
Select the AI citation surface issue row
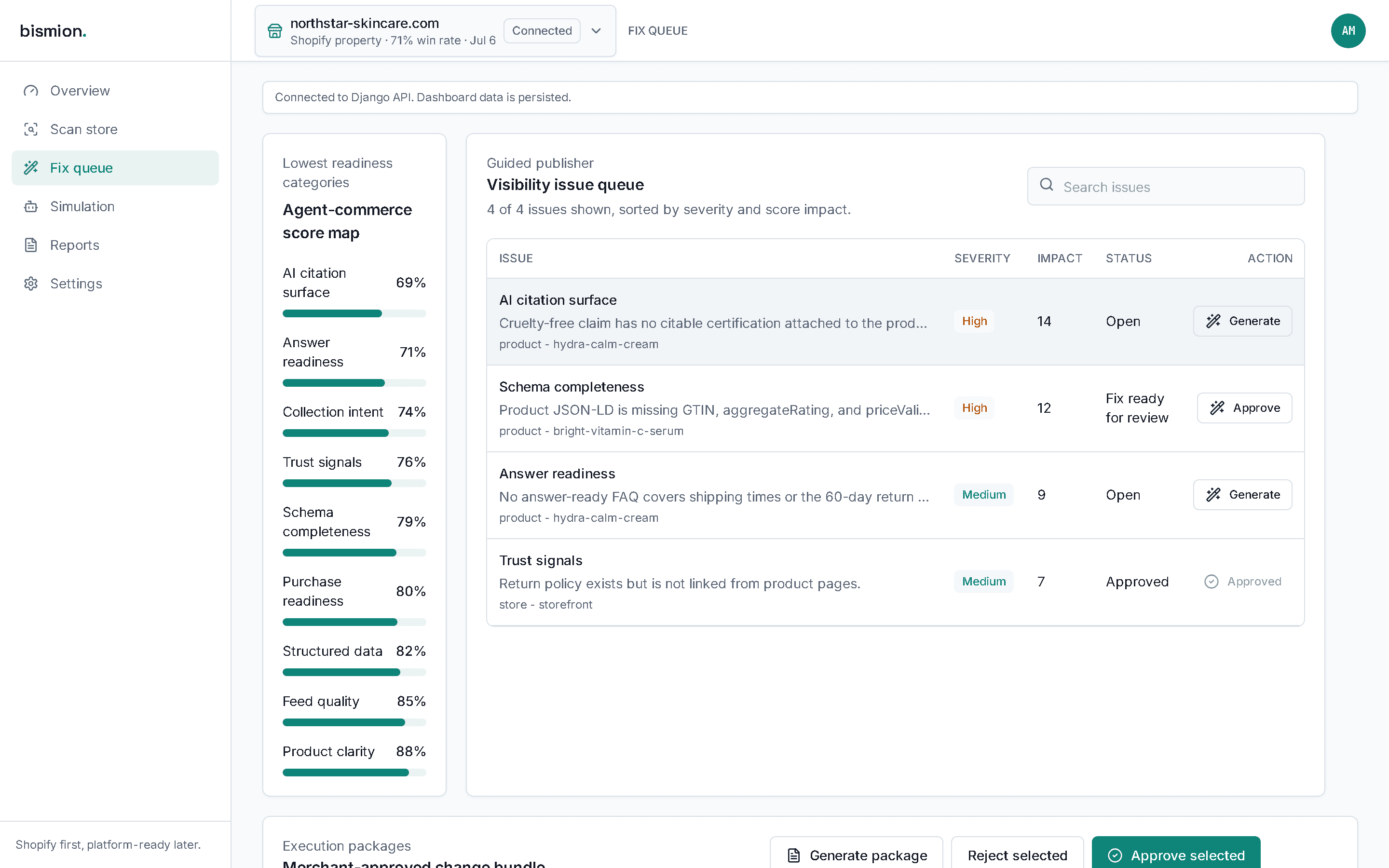pyautogui.click(x=896, y=322)
